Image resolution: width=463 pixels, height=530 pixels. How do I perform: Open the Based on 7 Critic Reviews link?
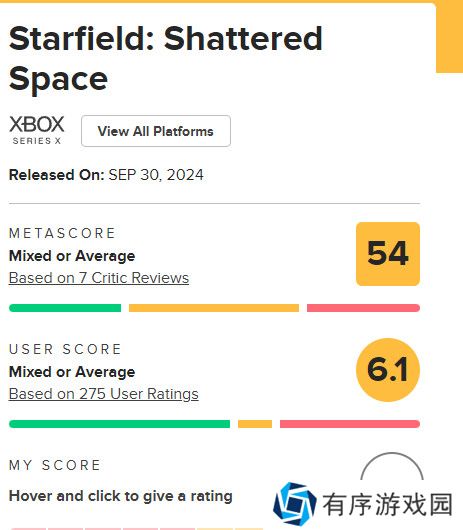coord(99,278)
